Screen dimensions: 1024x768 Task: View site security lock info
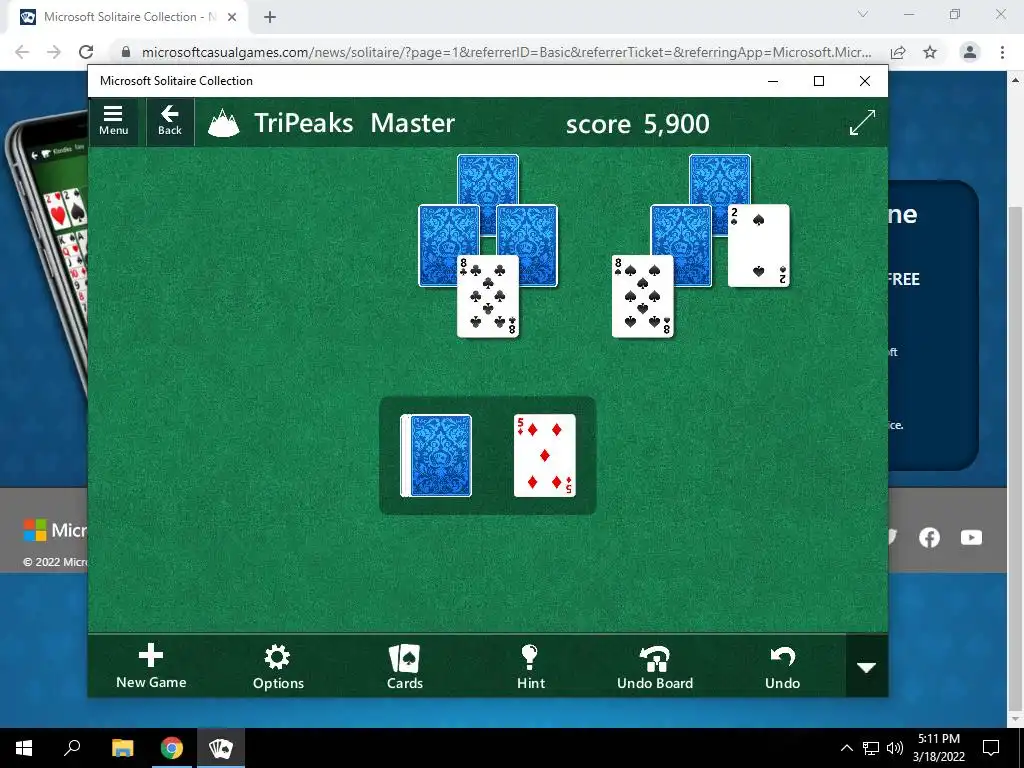(126, 52)
